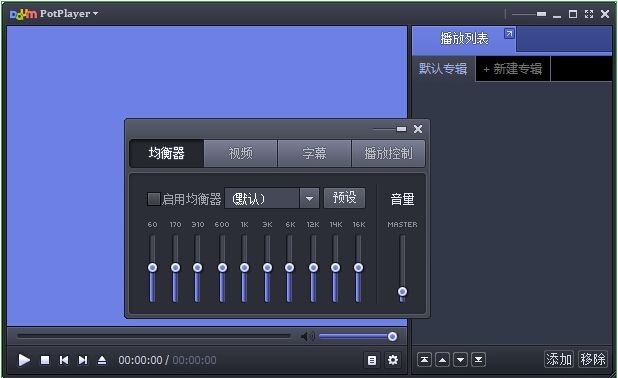This screenshot has width=618, height=378.
Task: Click the 添加 button in playlist
Action: pos(559,359)
